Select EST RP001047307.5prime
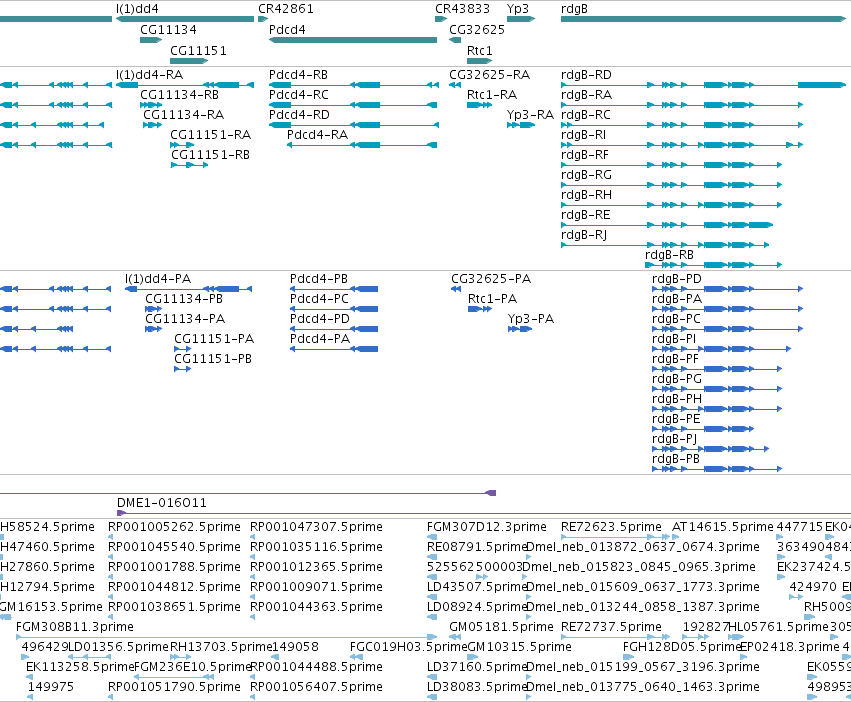851x702 pixels. (316, 527)
